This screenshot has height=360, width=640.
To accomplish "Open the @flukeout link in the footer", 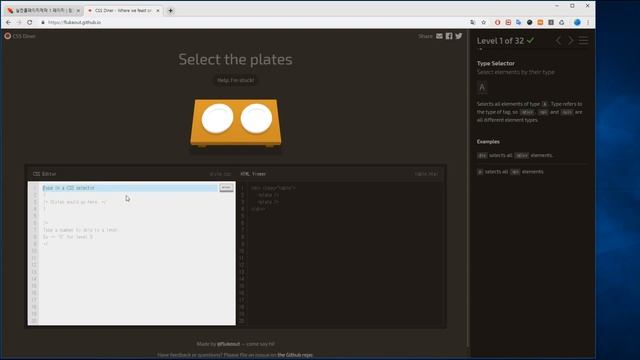I will click(x=229, y=344).
